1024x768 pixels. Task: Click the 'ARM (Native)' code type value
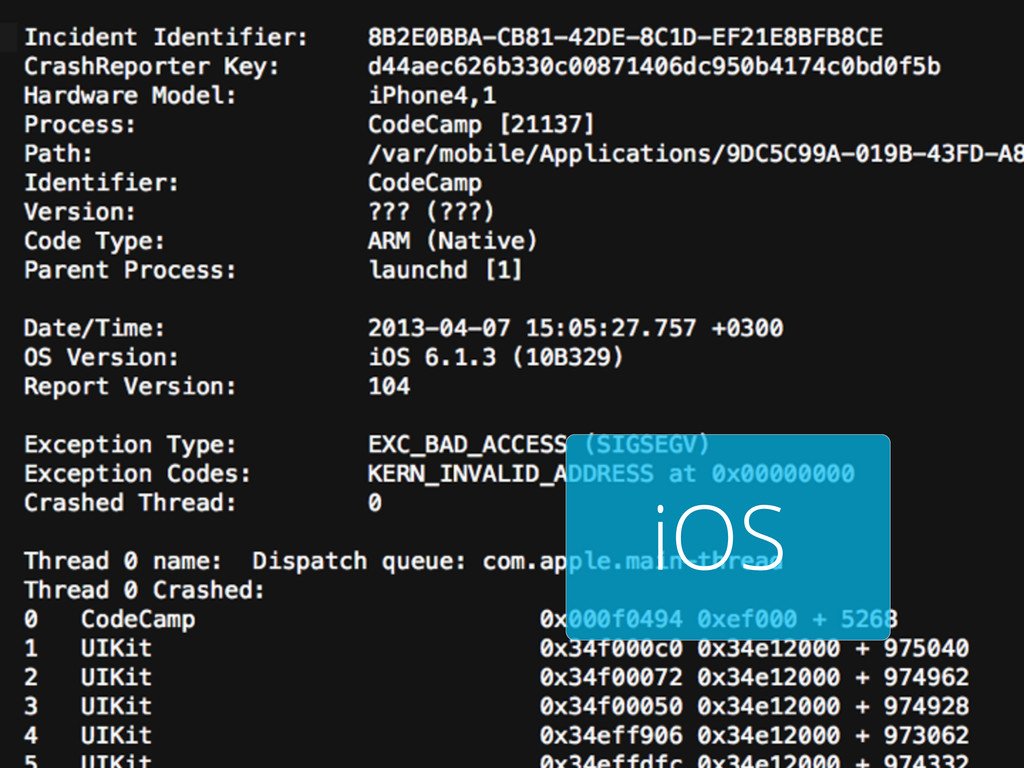pos(453,241)
